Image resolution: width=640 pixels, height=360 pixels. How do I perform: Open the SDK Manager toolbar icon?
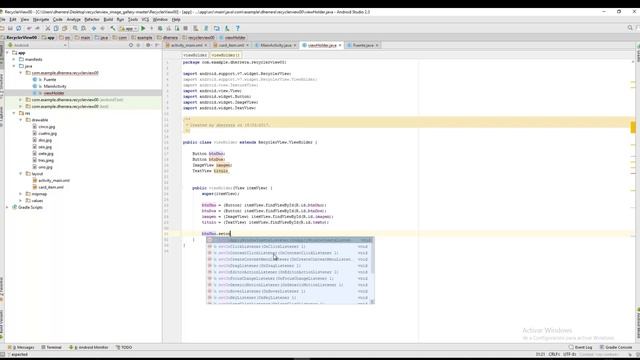tap(227, 28)
